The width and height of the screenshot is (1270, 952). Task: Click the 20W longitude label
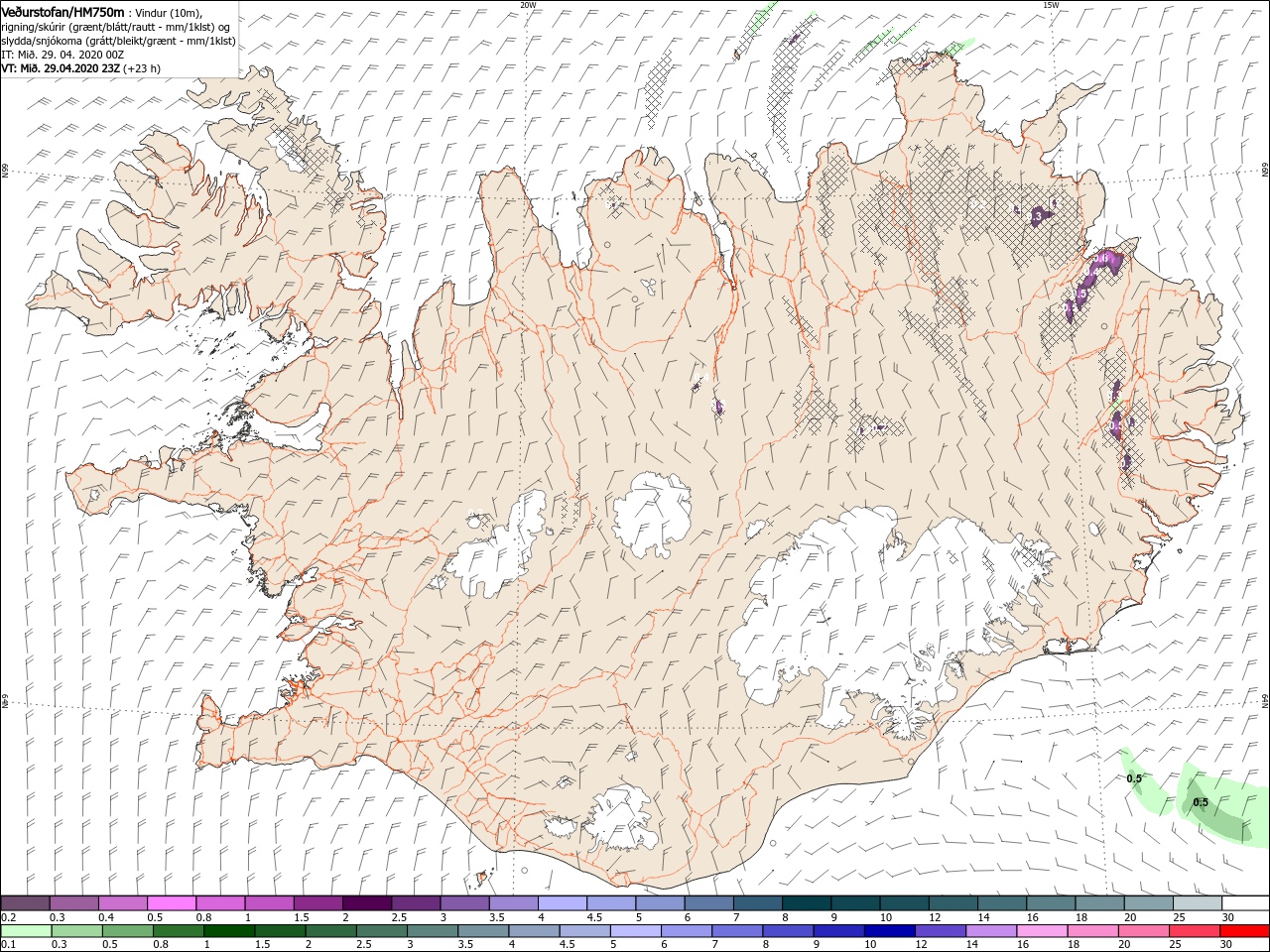(x=528, y=5)
